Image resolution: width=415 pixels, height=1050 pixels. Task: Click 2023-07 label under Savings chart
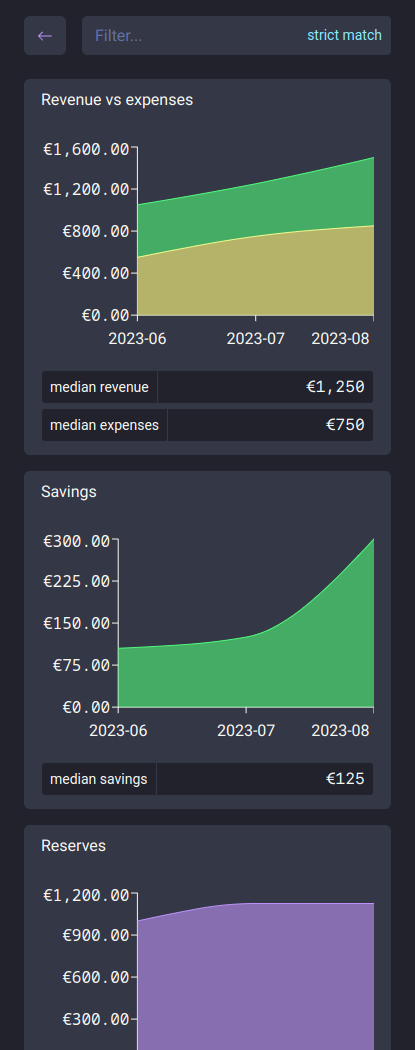(246, 731)
